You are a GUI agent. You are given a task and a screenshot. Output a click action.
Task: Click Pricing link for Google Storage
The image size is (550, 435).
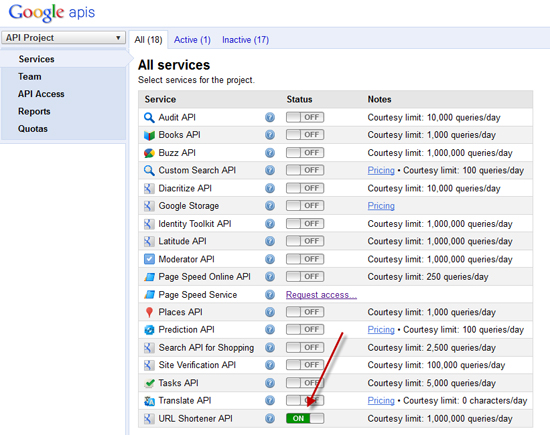381,206
